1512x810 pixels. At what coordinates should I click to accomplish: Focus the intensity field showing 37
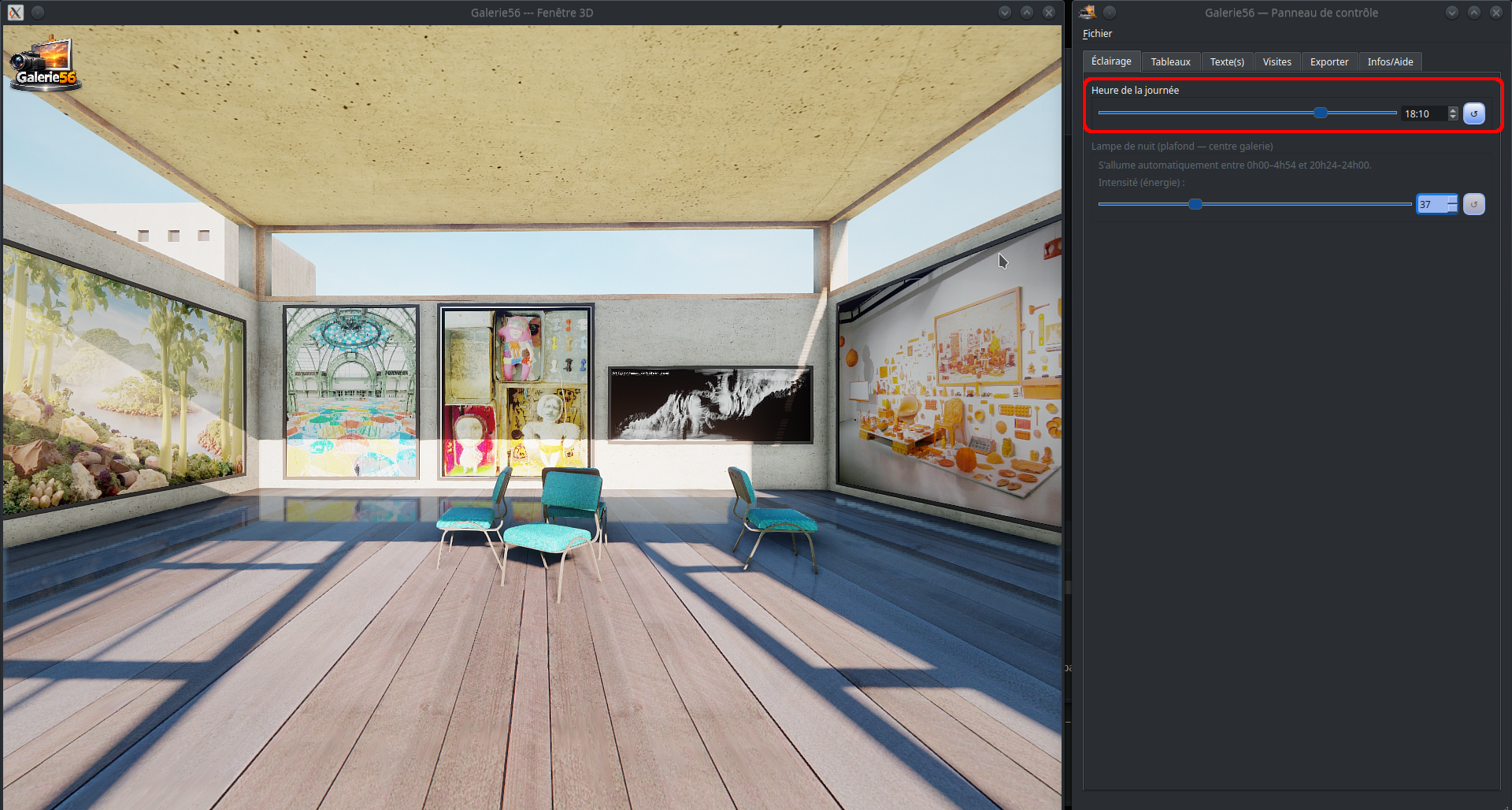point(1432,205)
